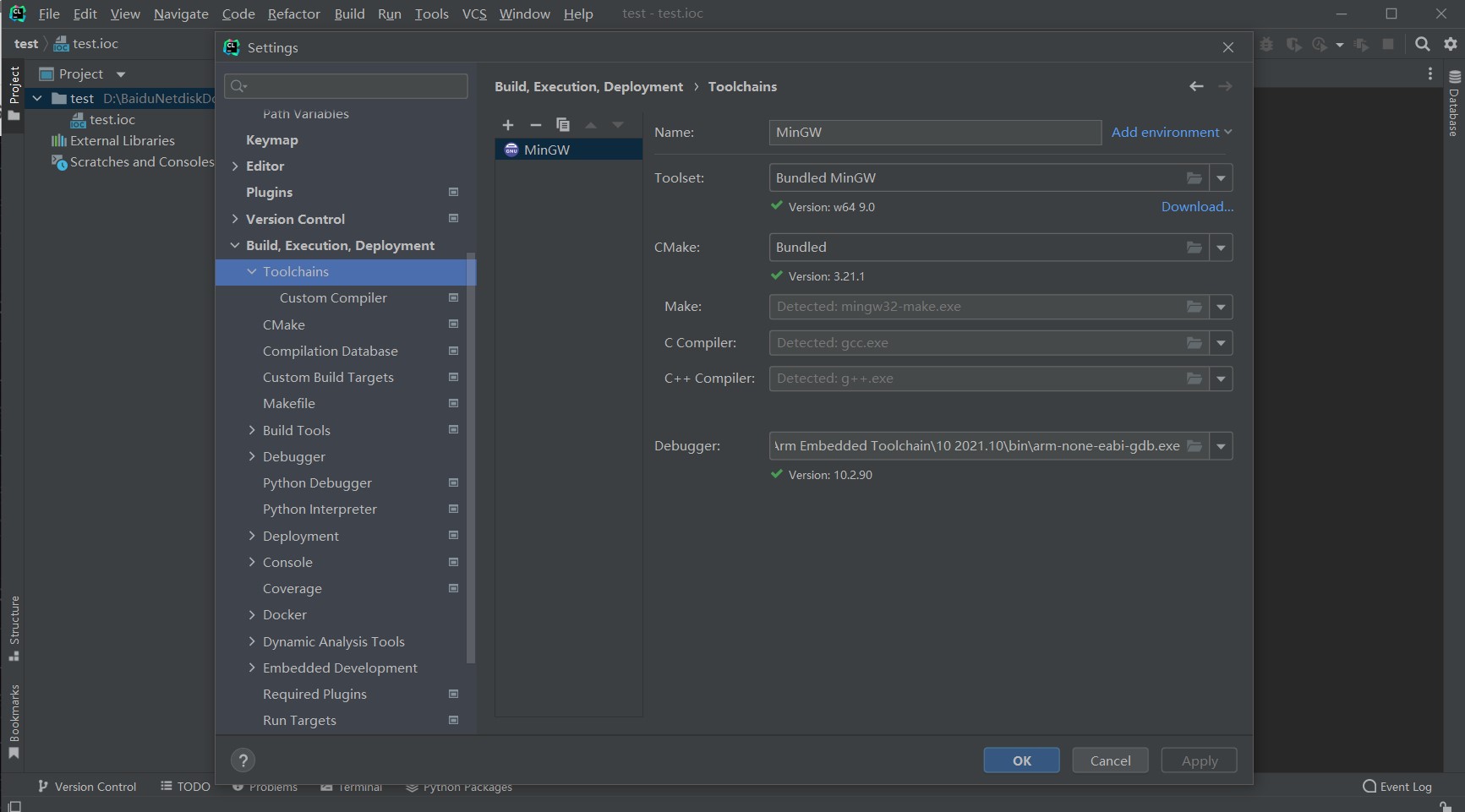Image resolution: width=1465 pixels, height=812 pixels.
Task: Browse folder for CMake path
Action: (x=1194, y=248)
